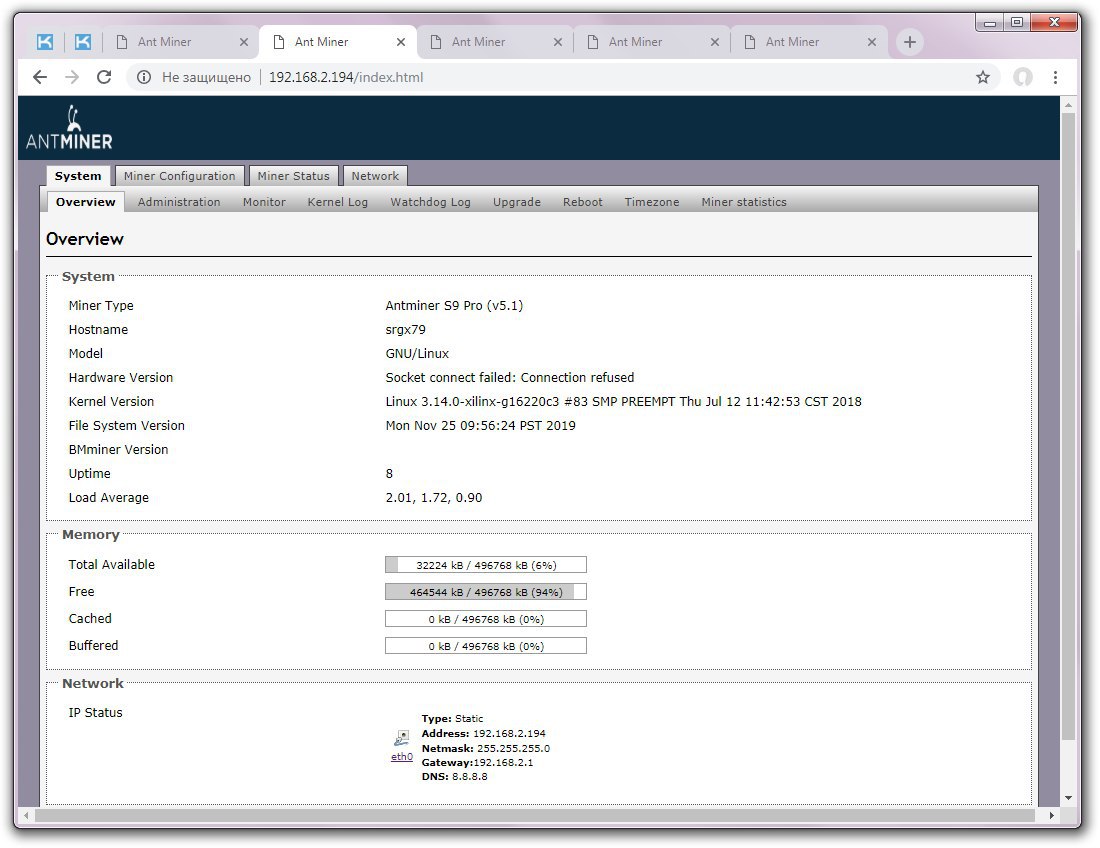Go back to previous page
Image resolution: width=1100 pixels, height=848 pixels.
click(x=40, y=77)
